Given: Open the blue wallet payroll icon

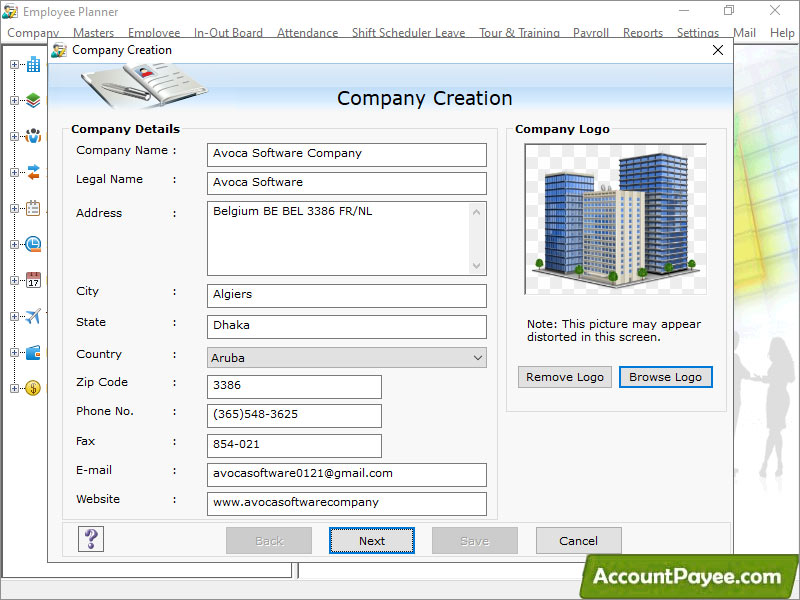Looking at the screenshot, I should (x=33, y=352).
